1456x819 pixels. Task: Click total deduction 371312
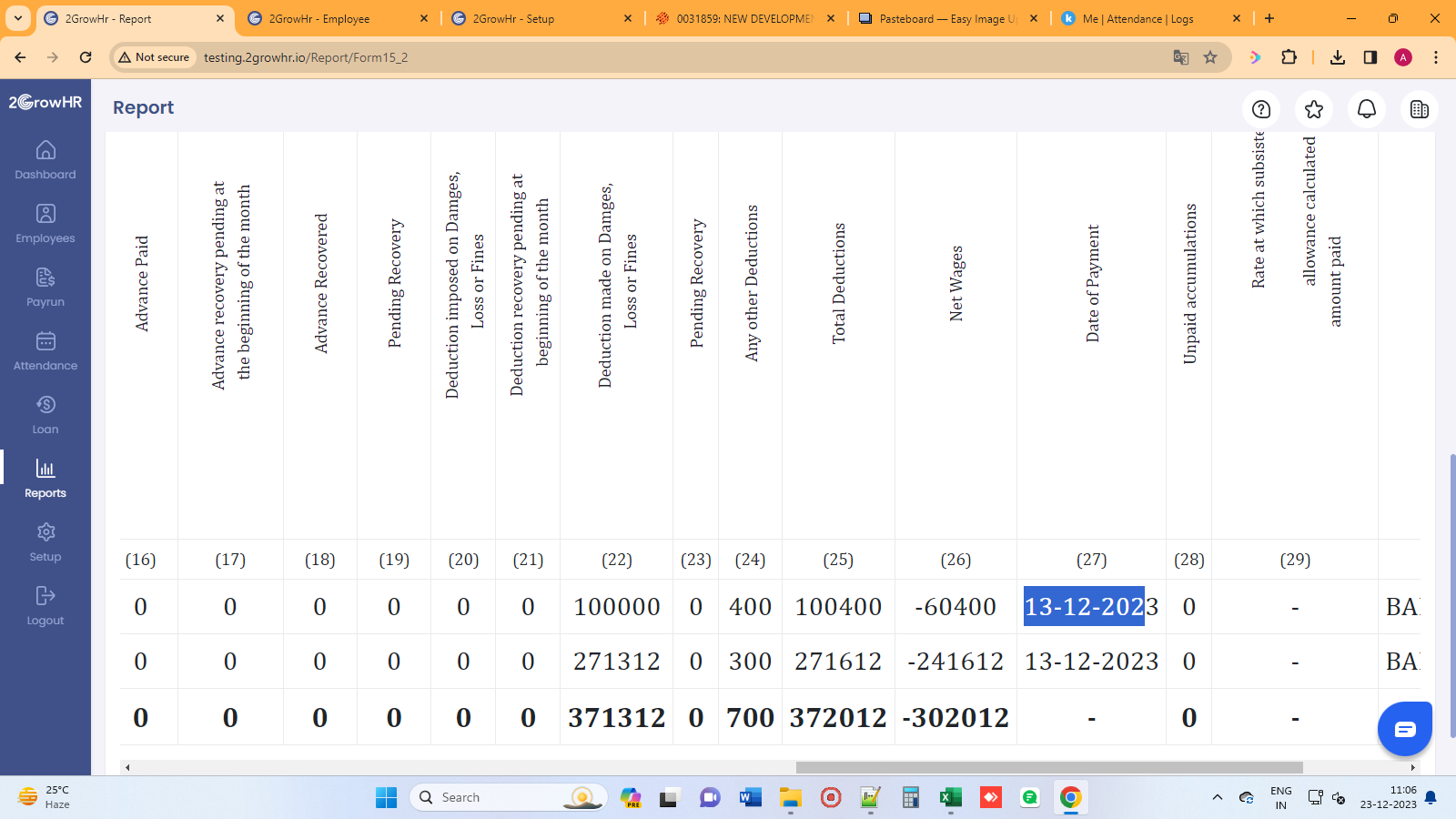point(617,718)
